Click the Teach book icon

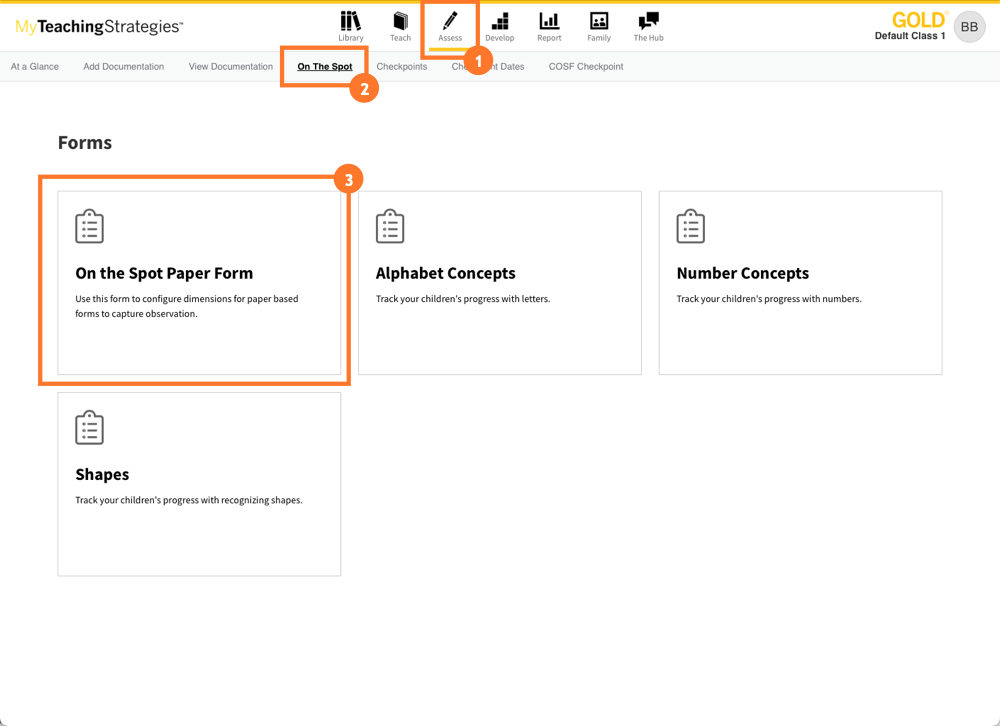[x=400, y=21]
